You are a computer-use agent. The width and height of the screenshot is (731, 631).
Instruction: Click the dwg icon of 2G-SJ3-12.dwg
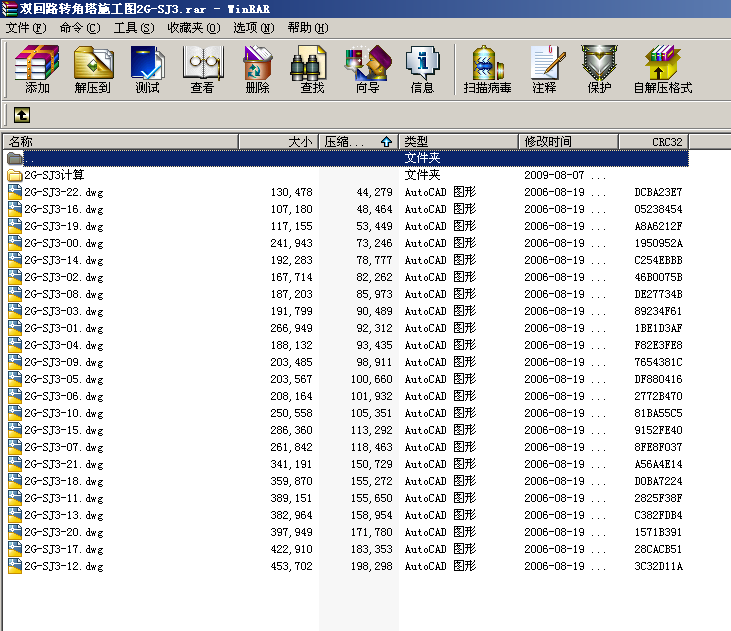pyautogui.click(x=14, y=566)
